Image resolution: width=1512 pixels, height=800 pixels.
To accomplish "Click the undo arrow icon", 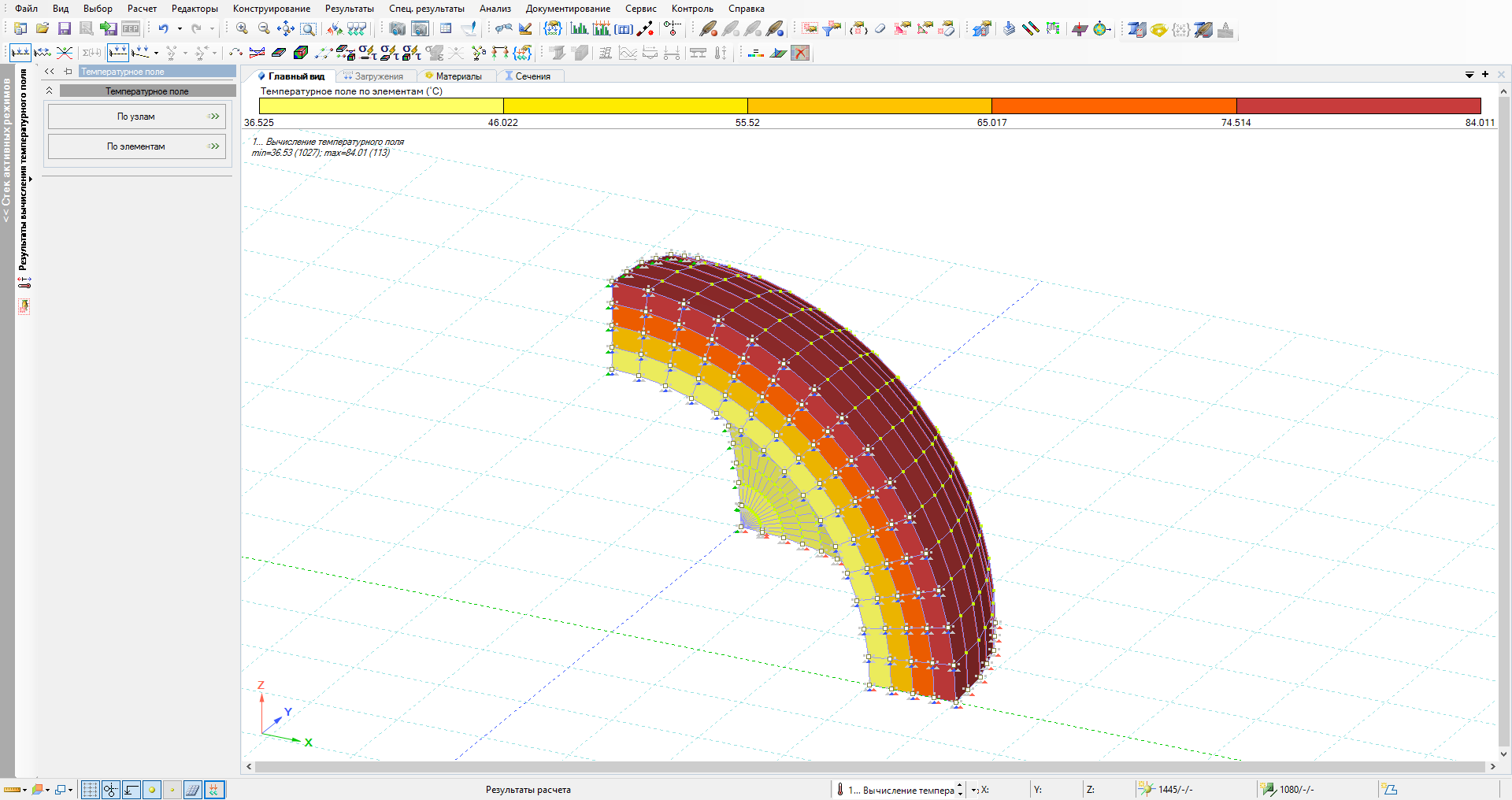I will (163, 29).
